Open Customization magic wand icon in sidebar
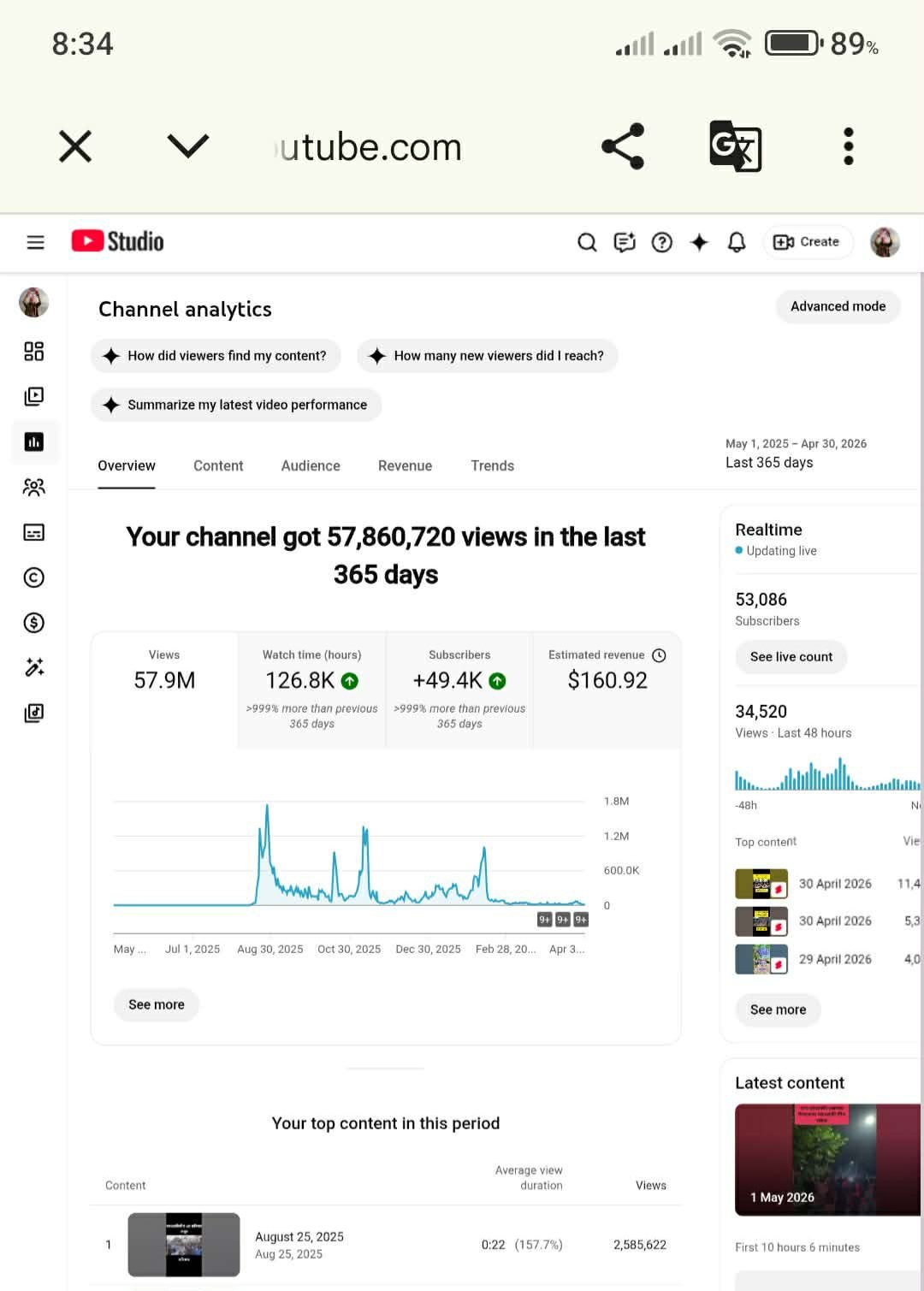Viewport: 924px width, 1291px height. 34,667
